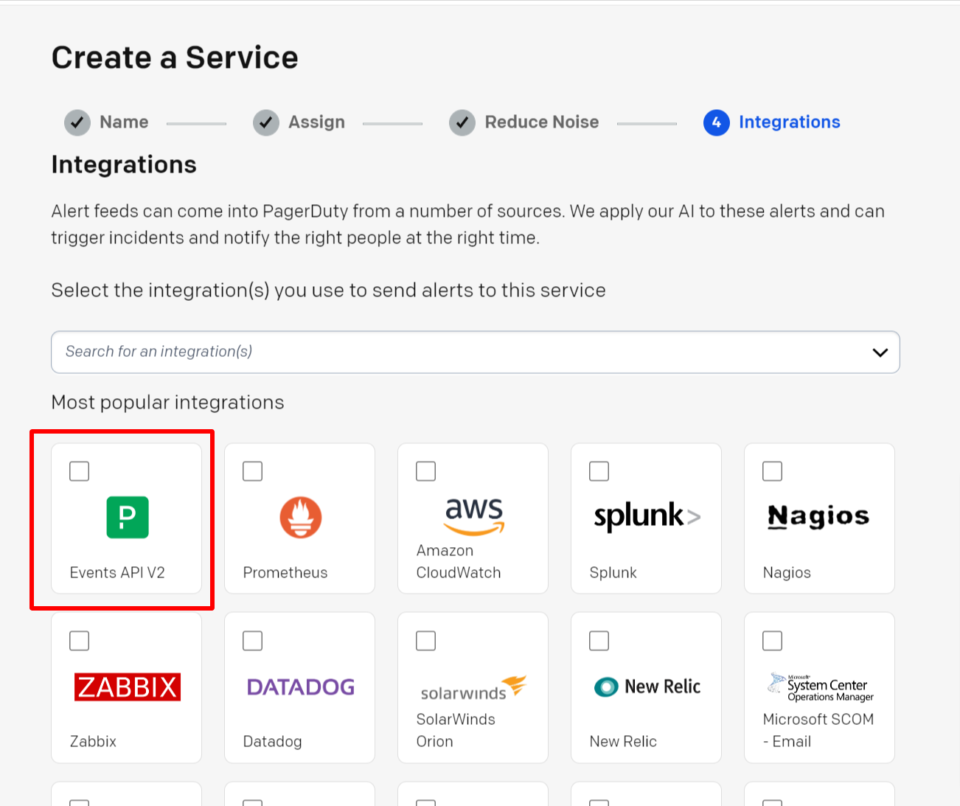Open the integrations search dropdown chevron
This screenshot has width=960, height=806.
pyautogui.click(x=880, y=352)
